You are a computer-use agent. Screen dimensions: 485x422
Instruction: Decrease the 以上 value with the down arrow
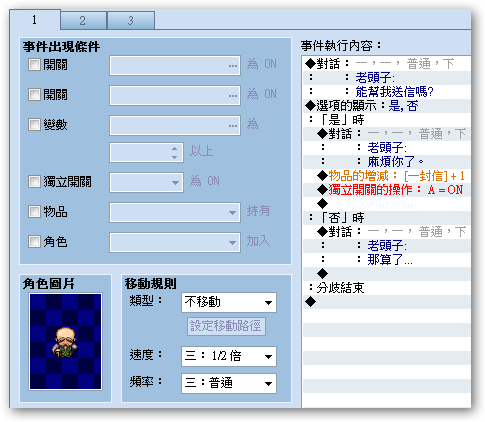tap(175, 157)
